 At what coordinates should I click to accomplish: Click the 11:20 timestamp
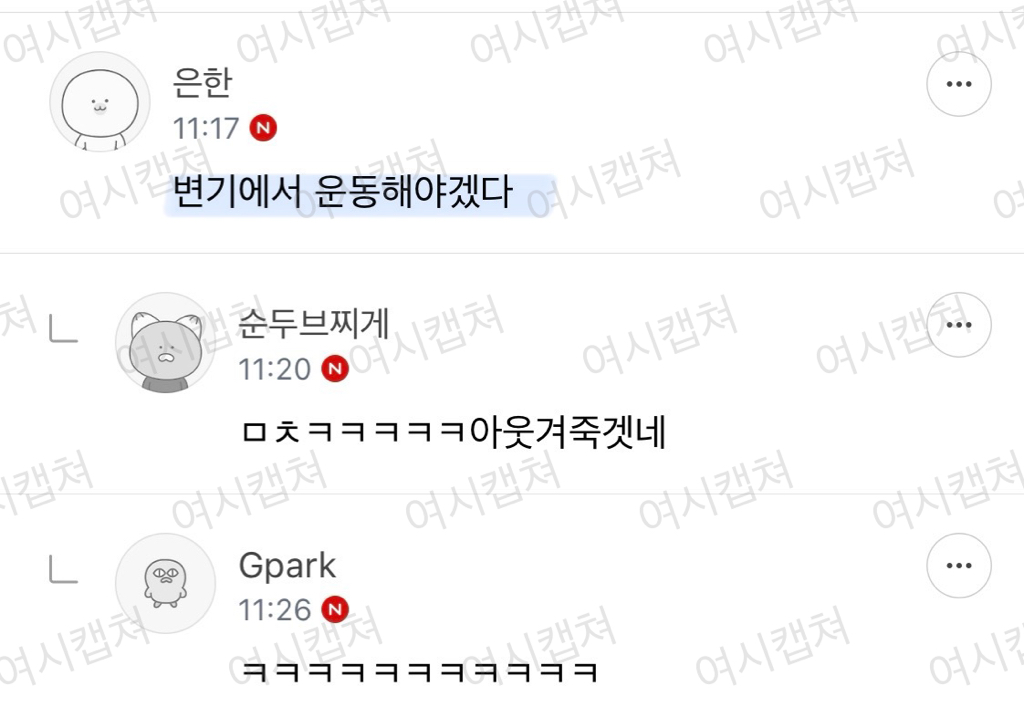pos(274,370)
